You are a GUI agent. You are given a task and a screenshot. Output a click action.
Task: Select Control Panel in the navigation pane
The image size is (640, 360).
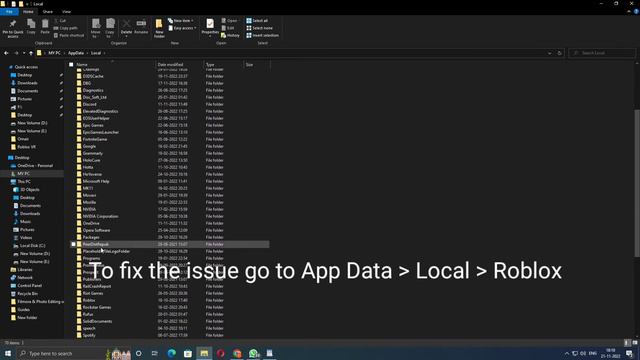click(x=29, y=286)
